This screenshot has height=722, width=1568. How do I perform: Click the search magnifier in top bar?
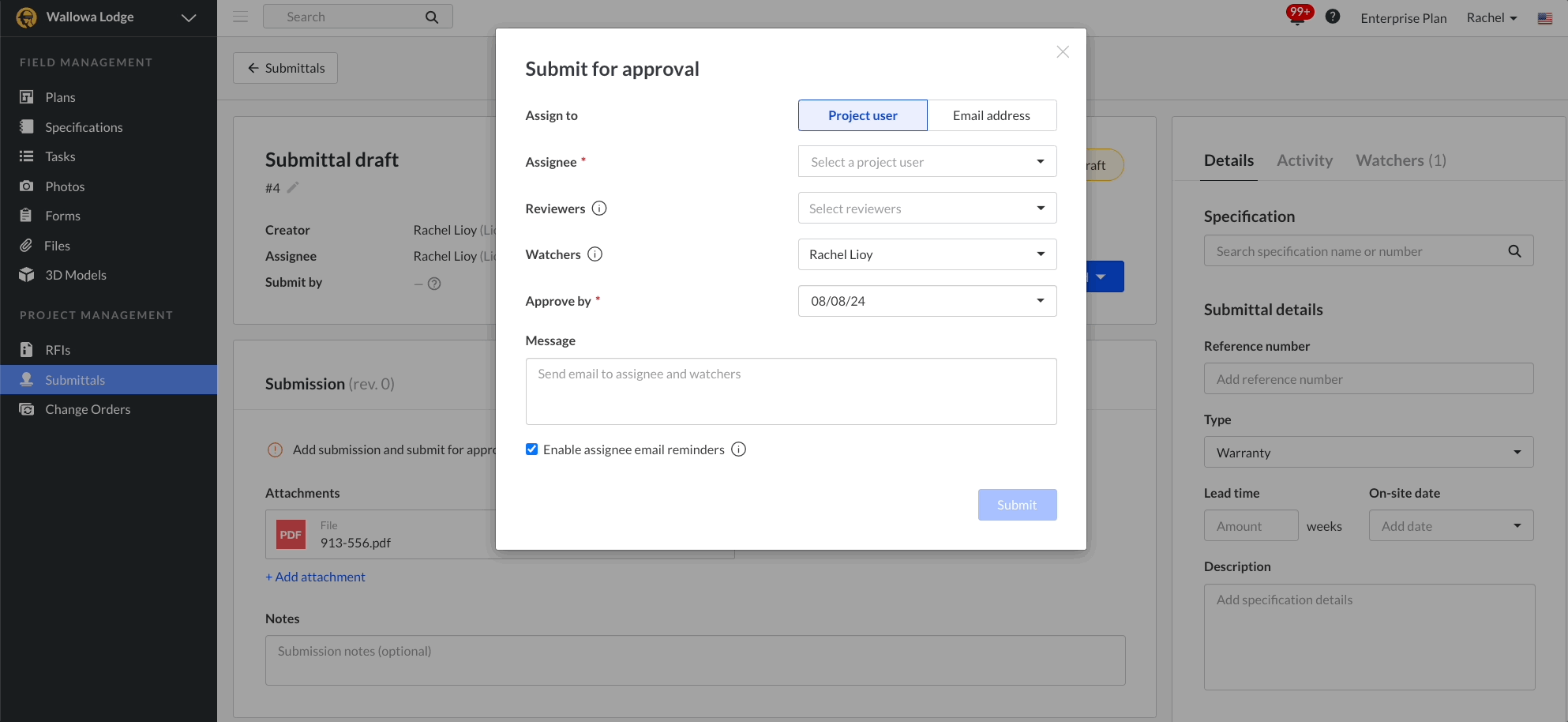[x=432, y=17]
